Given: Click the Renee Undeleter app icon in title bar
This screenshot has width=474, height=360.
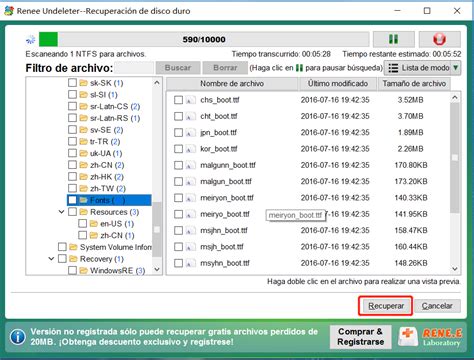Looking at the screenshot, I should pos(9,11).
